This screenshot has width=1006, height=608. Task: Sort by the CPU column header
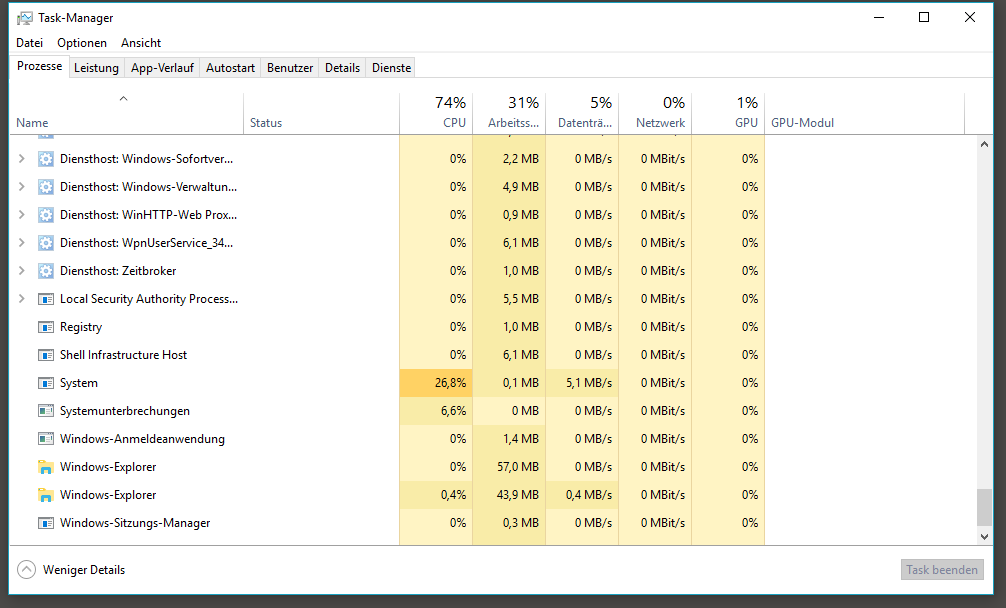436,114
